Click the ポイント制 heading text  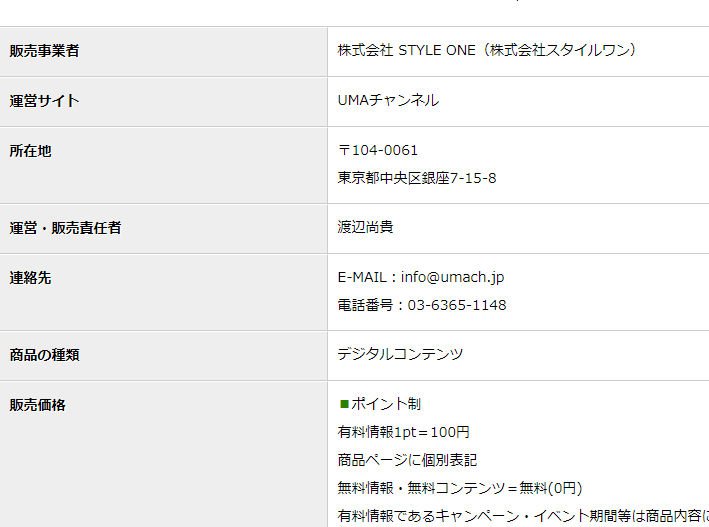point(386,404)
